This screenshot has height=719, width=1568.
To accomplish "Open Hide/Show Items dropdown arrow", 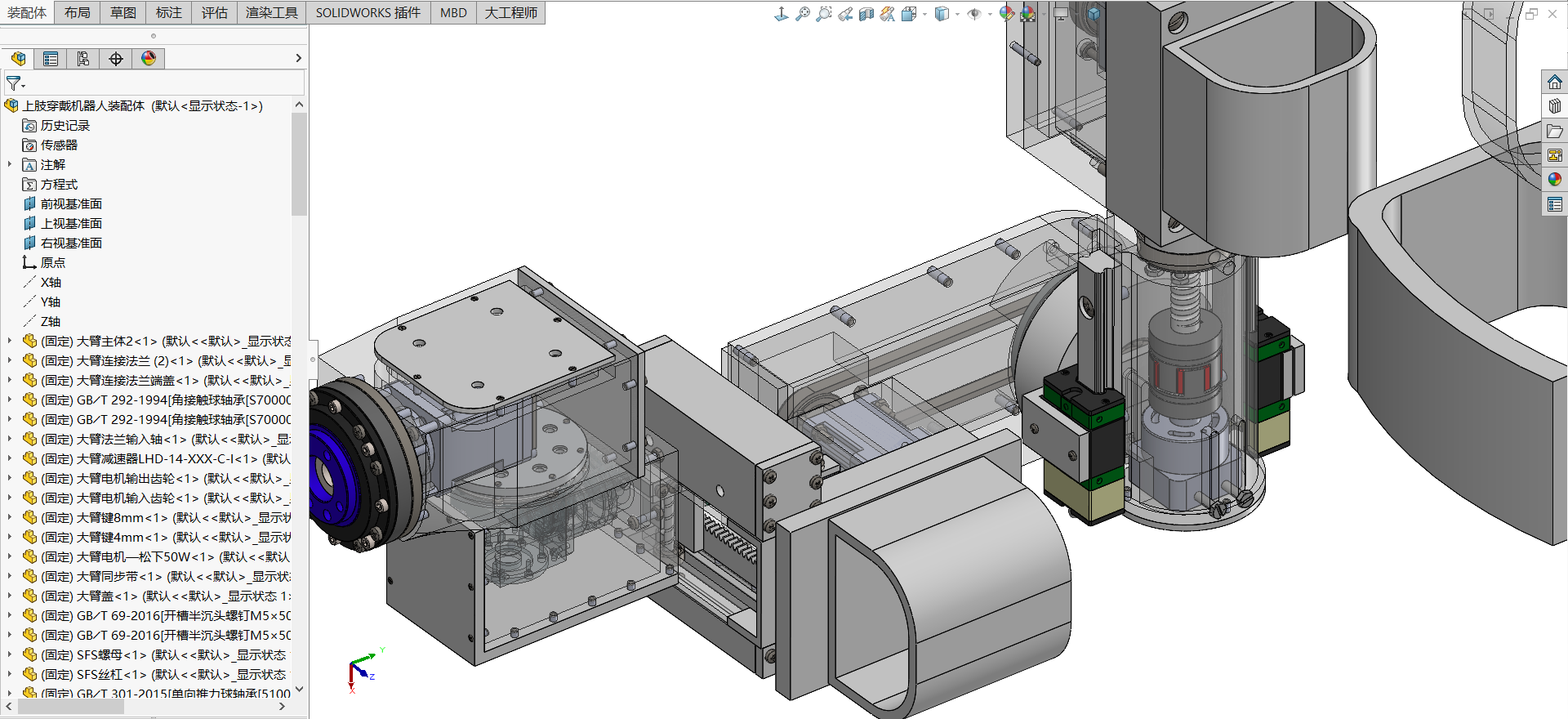I will coord(990,14).
